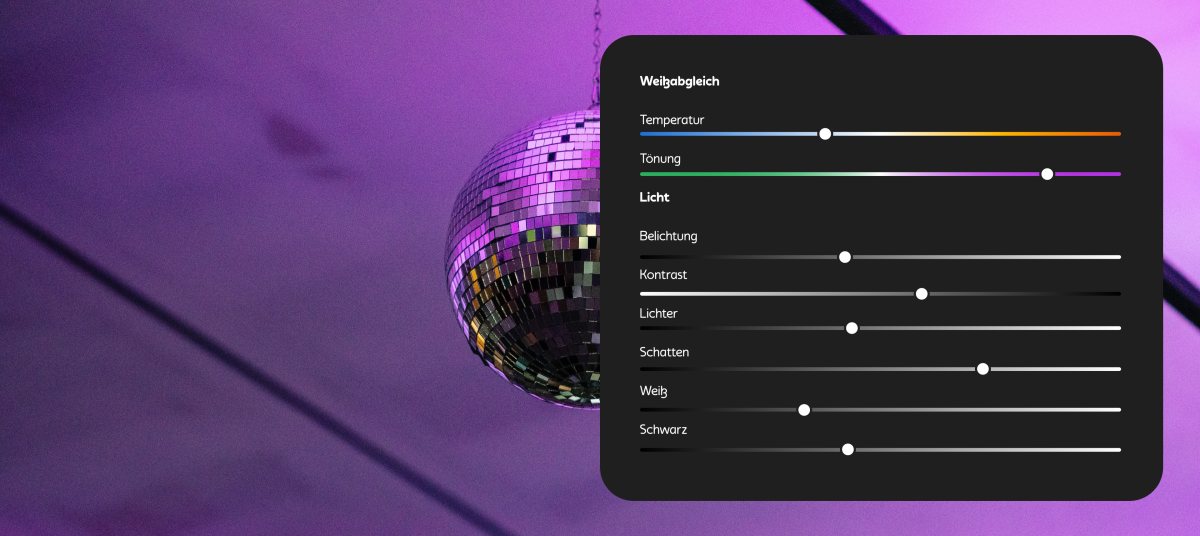1200x536 pixels.
Task: Click the Temperatur label
Action: point(672,120)
